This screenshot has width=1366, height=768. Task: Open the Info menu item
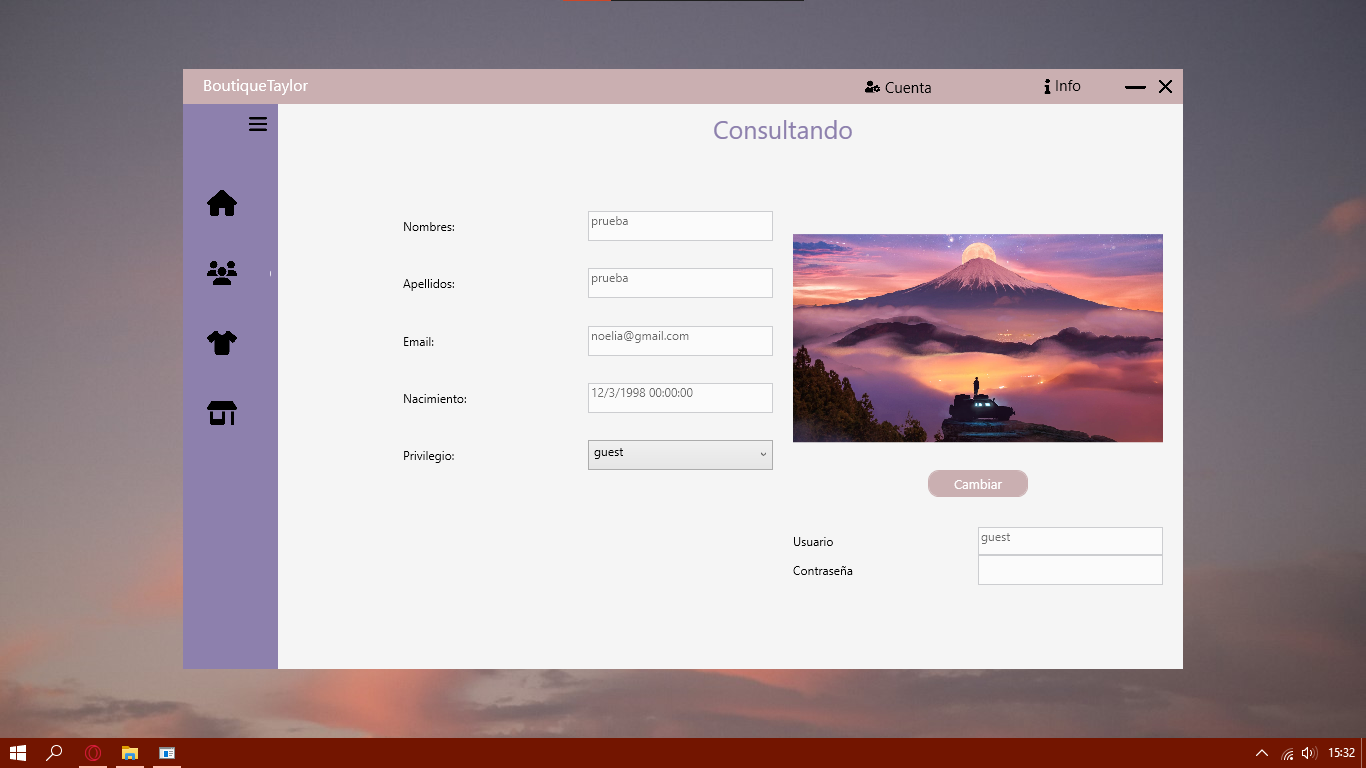coord(1062,86)
